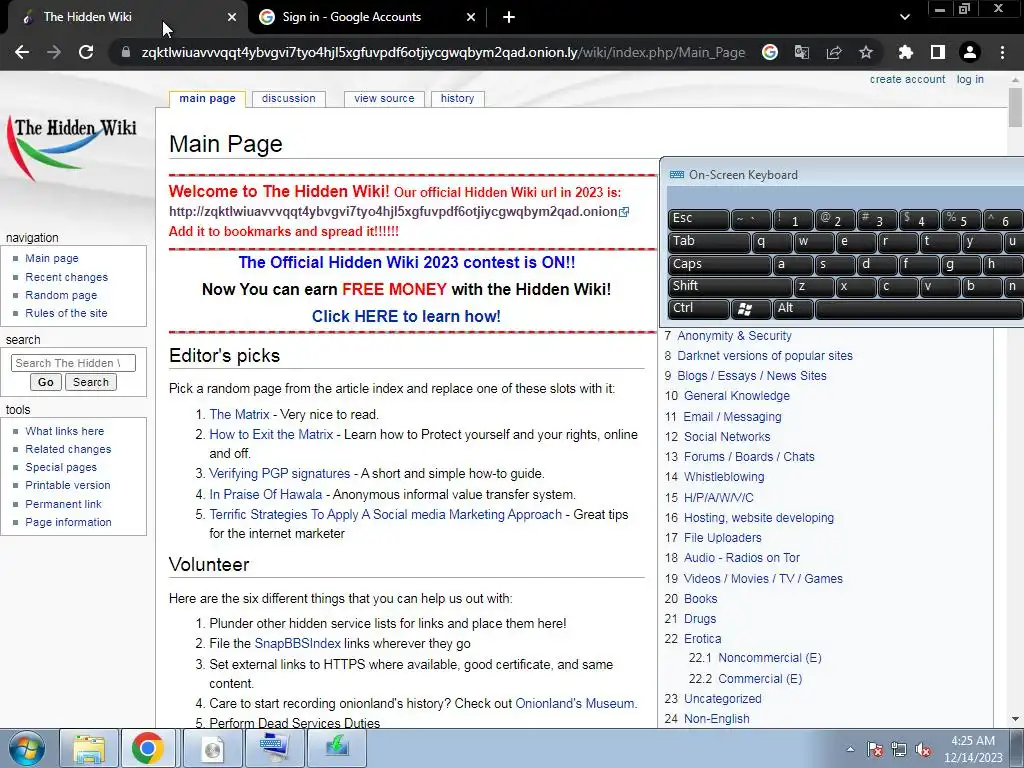Click the Chrome taskbar icon
Image resolution: width=1024 pixels, height=768 pixels.
click(148, 748)
